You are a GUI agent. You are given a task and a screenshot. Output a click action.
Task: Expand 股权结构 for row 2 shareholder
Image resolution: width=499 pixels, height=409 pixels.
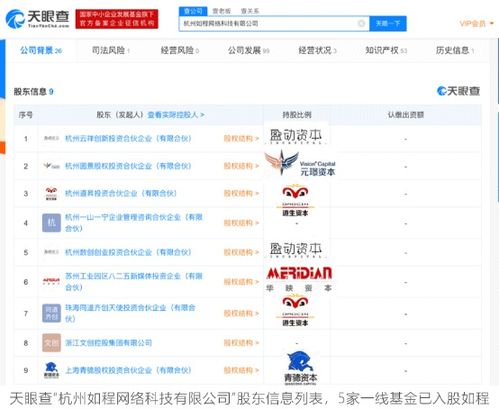241,166
